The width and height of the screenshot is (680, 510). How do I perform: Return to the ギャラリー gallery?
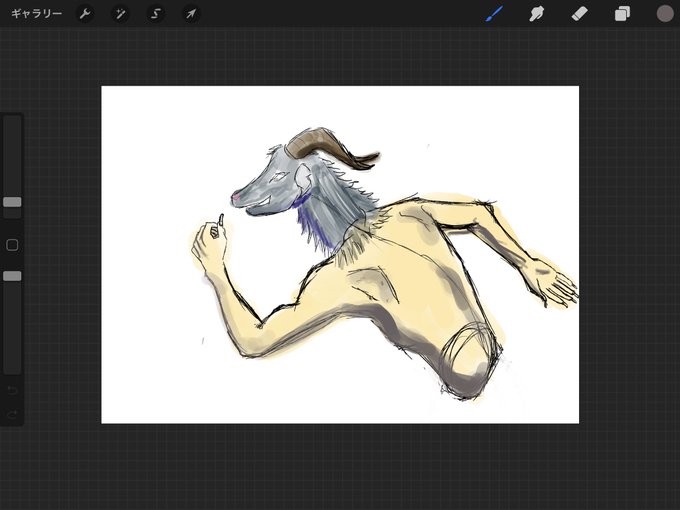pyautogui.click(x=36, y=14)
